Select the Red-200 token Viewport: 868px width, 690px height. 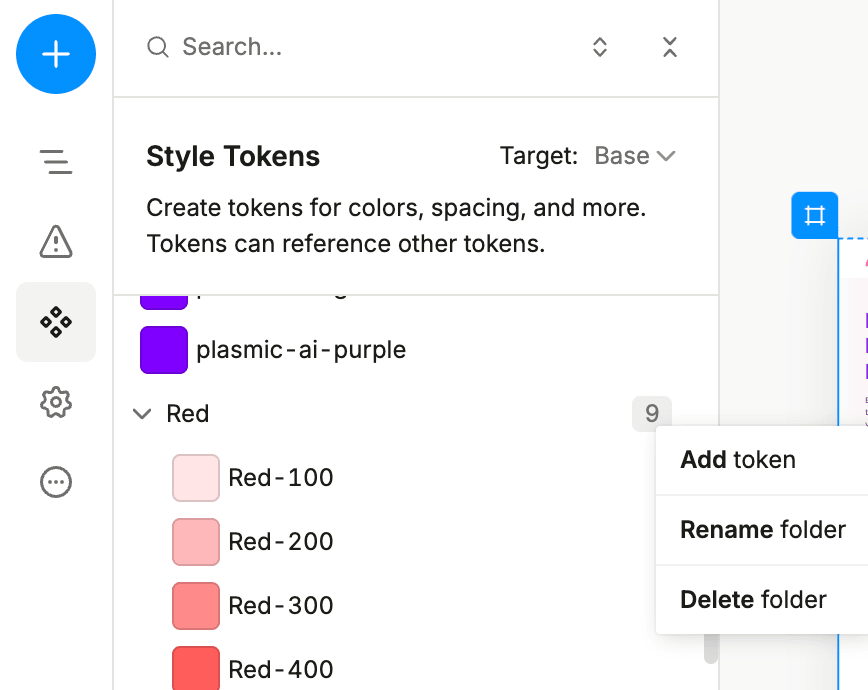pos(281,542)
